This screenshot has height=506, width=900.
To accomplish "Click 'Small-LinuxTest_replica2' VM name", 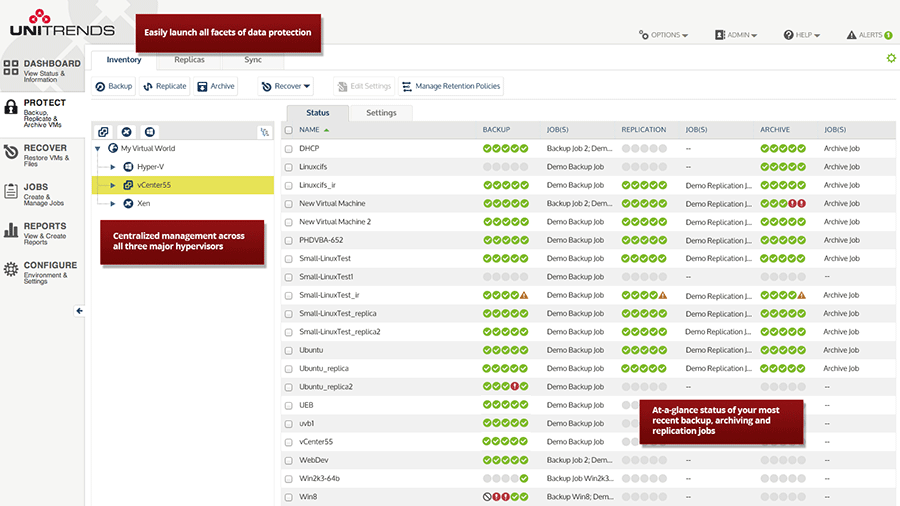I will click(339, 332).
